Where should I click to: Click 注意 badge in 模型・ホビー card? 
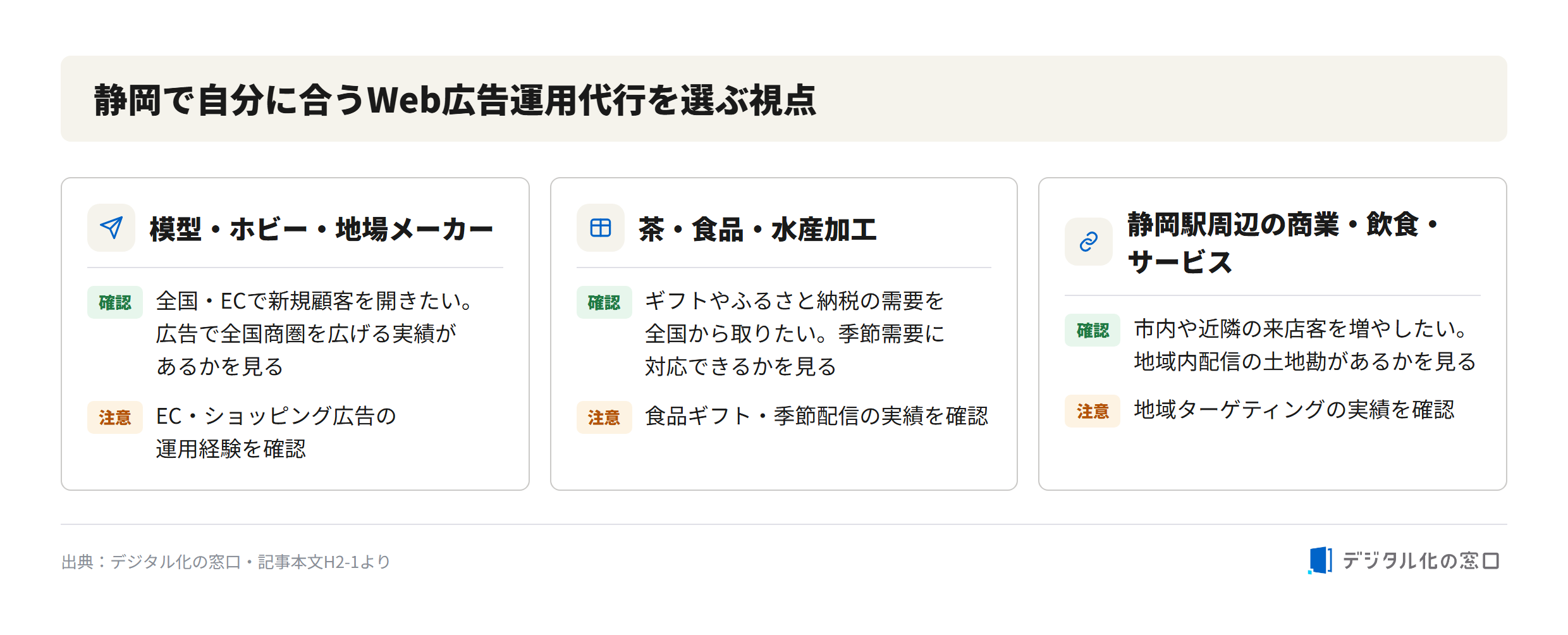[115, 417]
